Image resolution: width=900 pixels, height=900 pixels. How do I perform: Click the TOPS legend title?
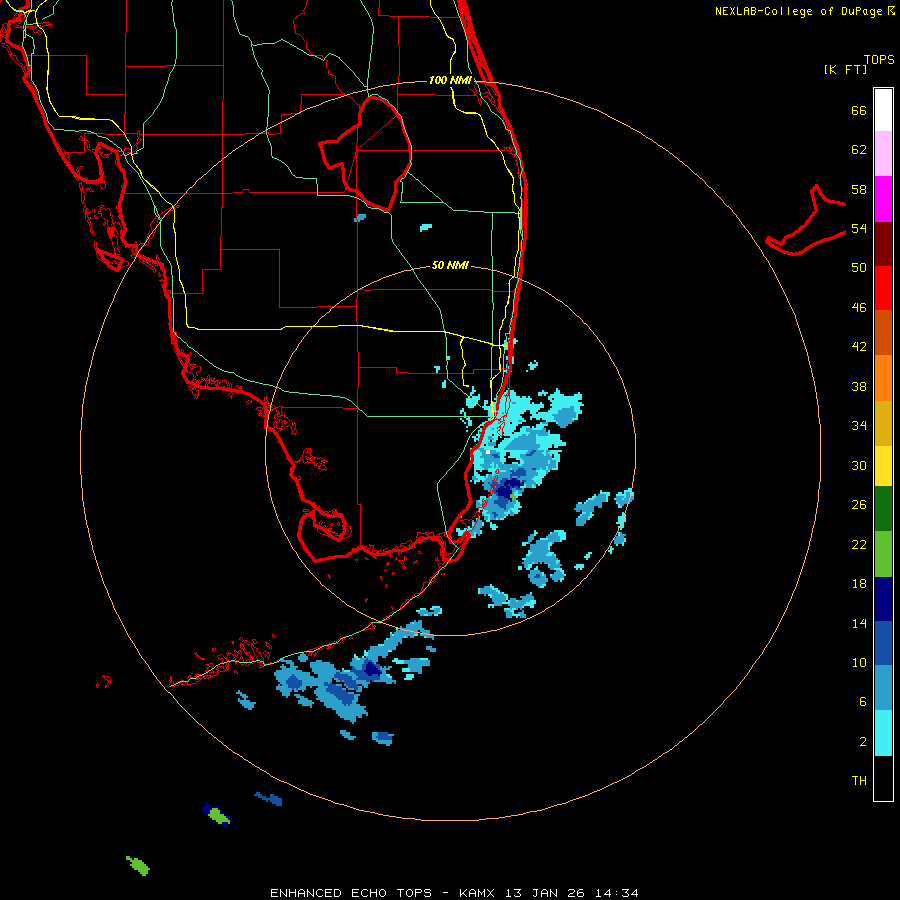point(879,59)
